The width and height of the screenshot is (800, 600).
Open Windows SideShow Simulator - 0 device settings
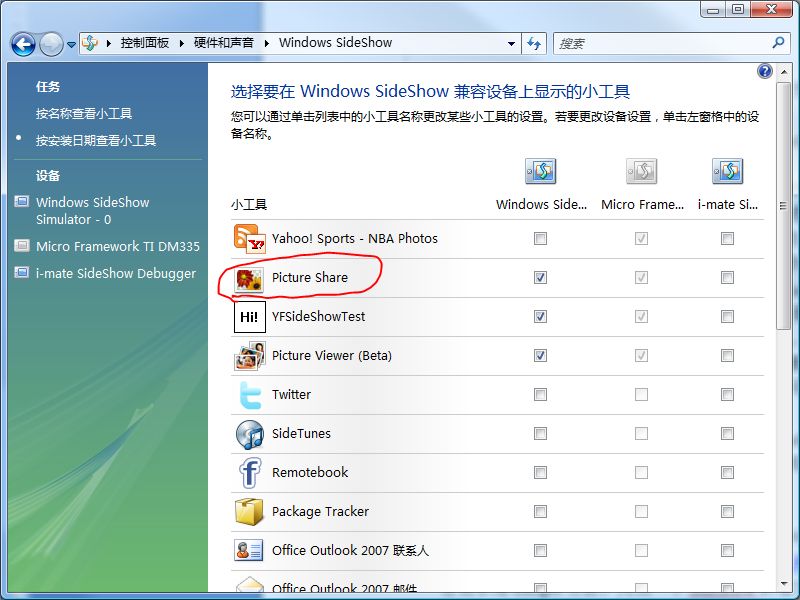(92, 211)
